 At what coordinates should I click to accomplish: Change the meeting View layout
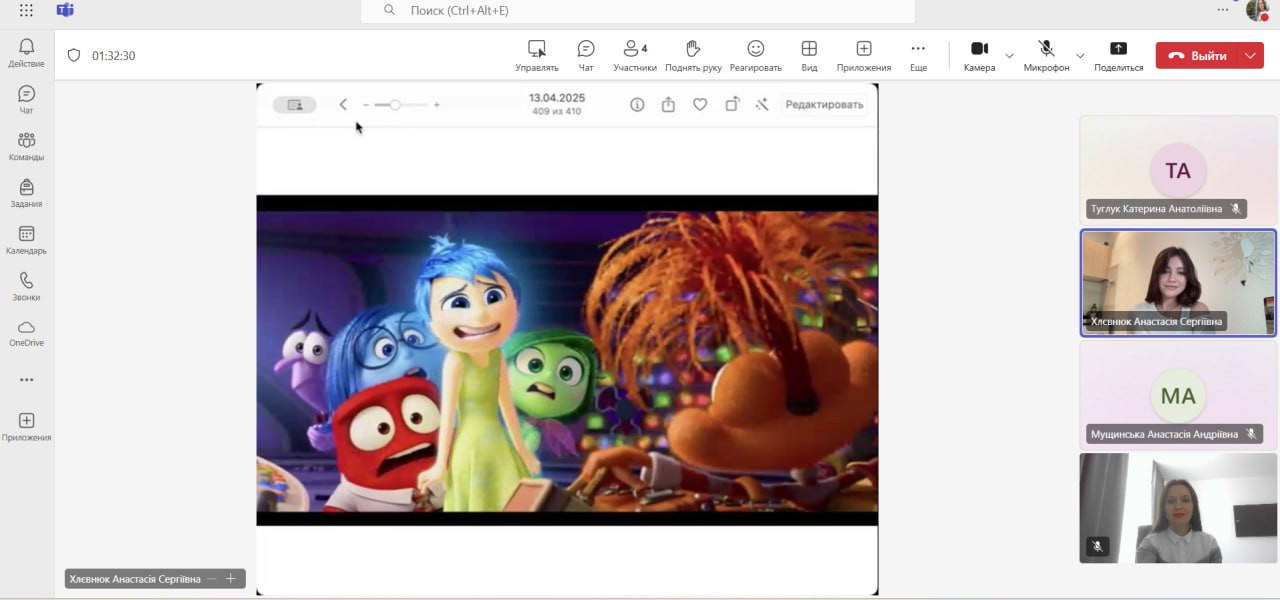pos(809,55)
